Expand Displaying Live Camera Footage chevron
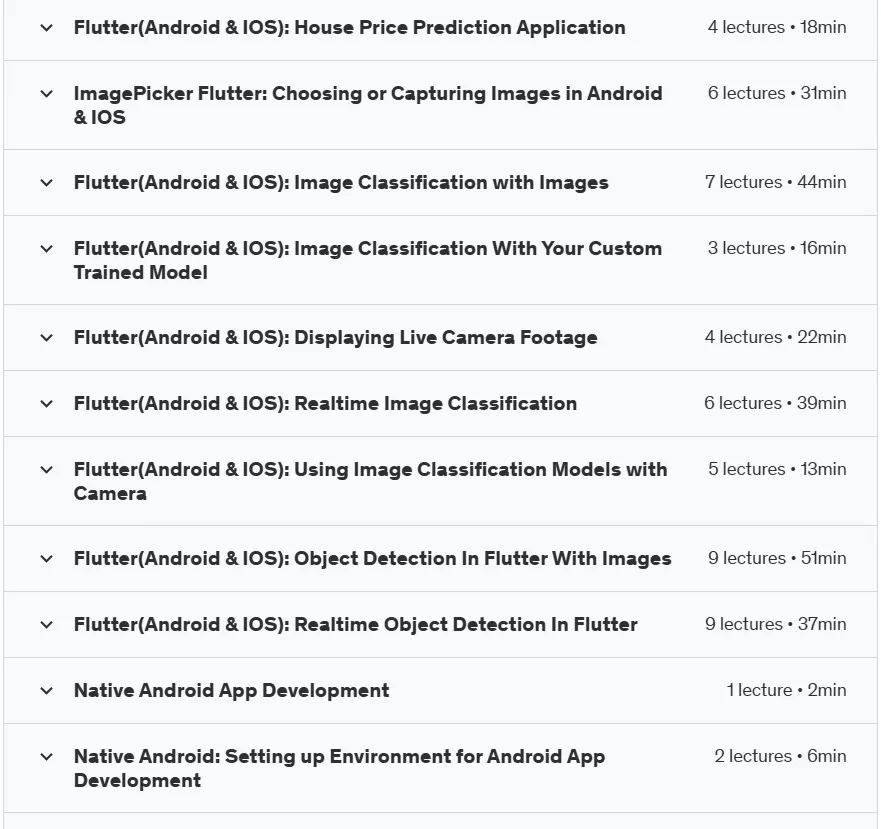The width and height of the screenshot is (881, 829). [47, 338]
